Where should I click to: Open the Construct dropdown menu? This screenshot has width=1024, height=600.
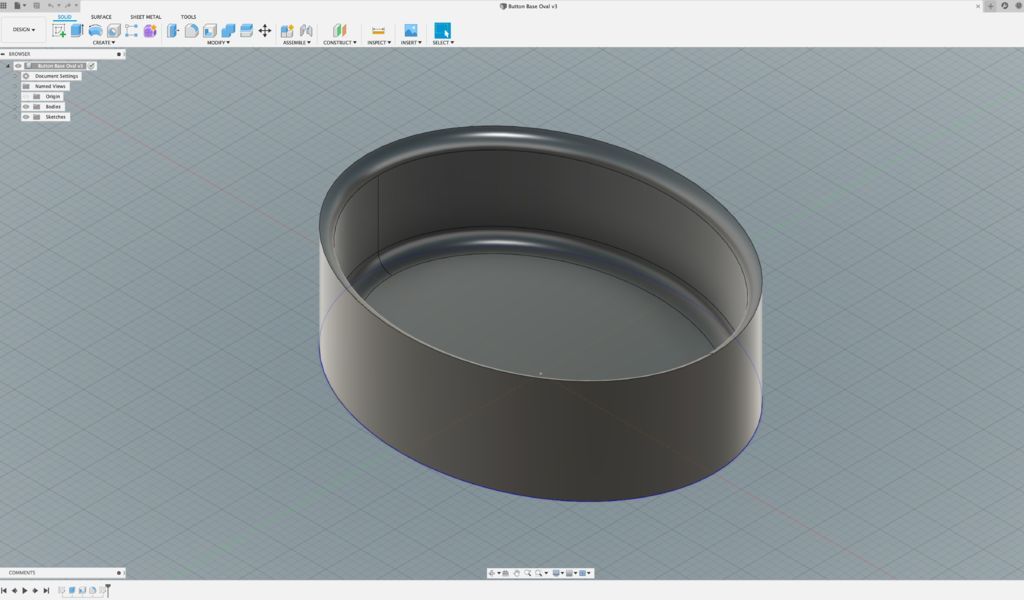[340, 42]
